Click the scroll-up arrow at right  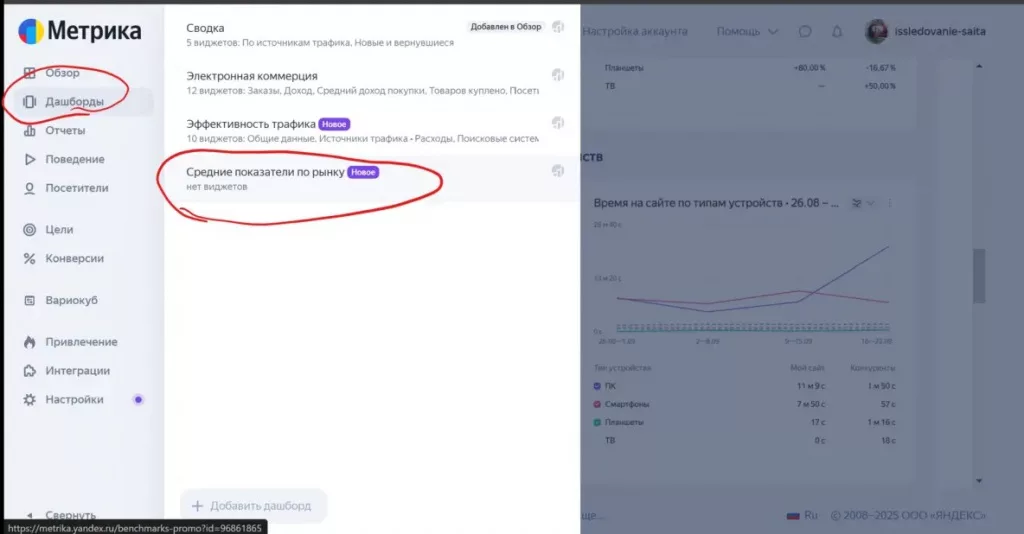tap(978, 67)
